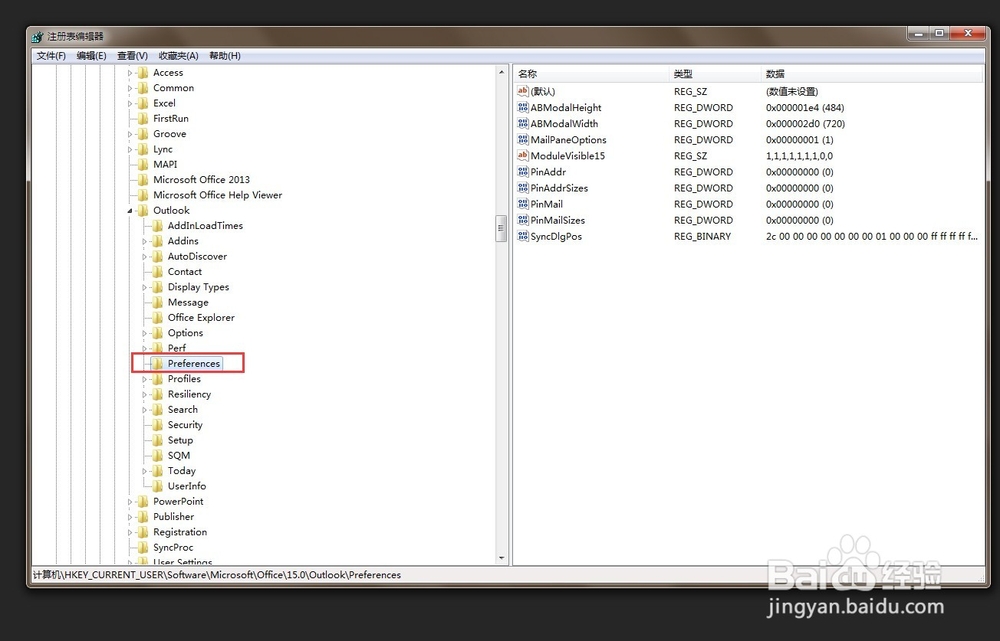The image size is (1000, 641).
Task: Click the MAPI key folder icon
Action: [143, 165]
